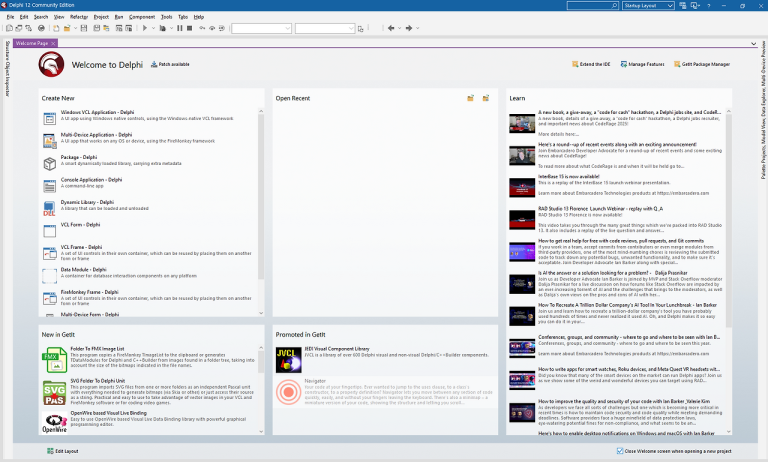Viewport: 768px width, 462px height.
Task: Open the Help menu
Action: click(x=198, y=17)
